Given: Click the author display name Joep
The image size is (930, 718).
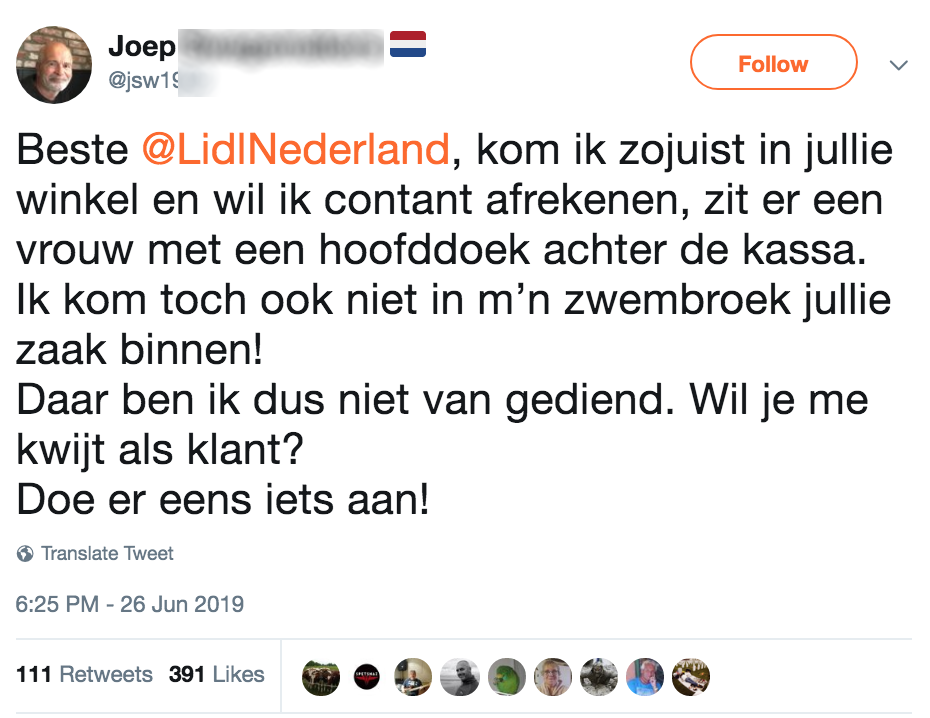Looking at the screenshot, I should coord(142,47).
